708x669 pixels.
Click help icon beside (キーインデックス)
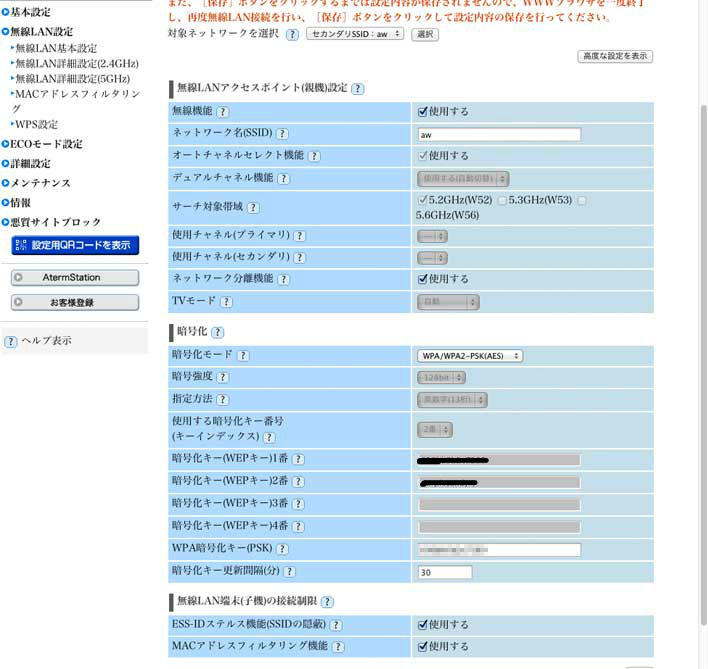click(x=269, y=437)
